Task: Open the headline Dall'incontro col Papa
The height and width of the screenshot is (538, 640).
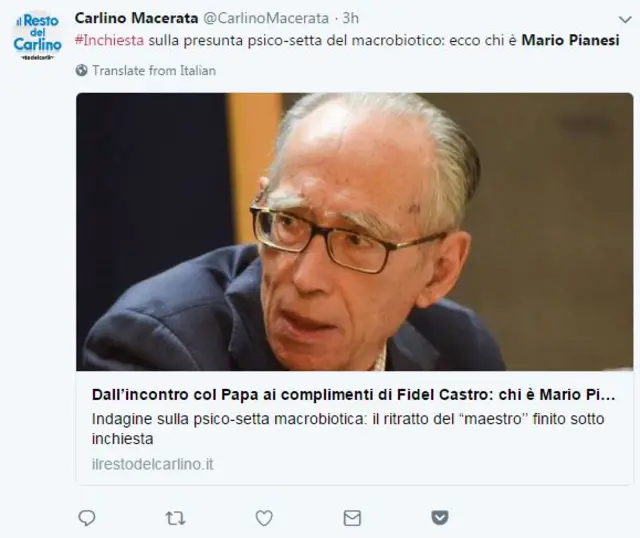Action: pyautogui.click(x=353, y=395)
